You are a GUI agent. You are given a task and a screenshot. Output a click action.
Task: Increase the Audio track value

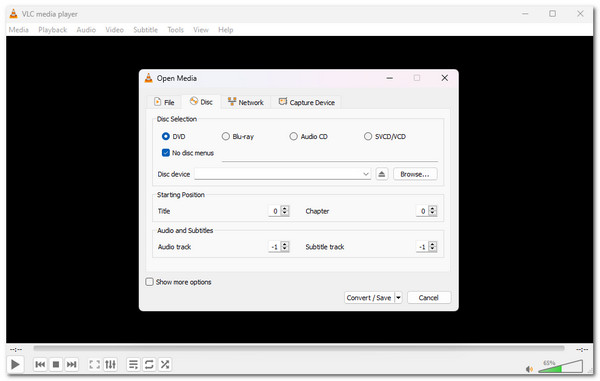pos(285,244)
